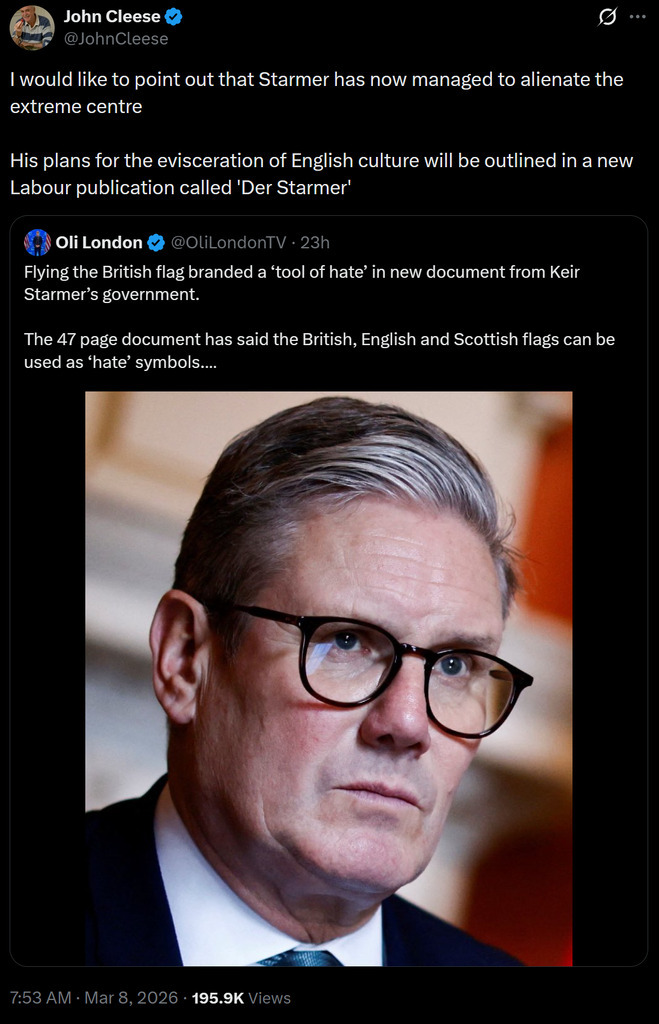Open Oli London display name
The image size is (659, 1024).
pos(99,243)
